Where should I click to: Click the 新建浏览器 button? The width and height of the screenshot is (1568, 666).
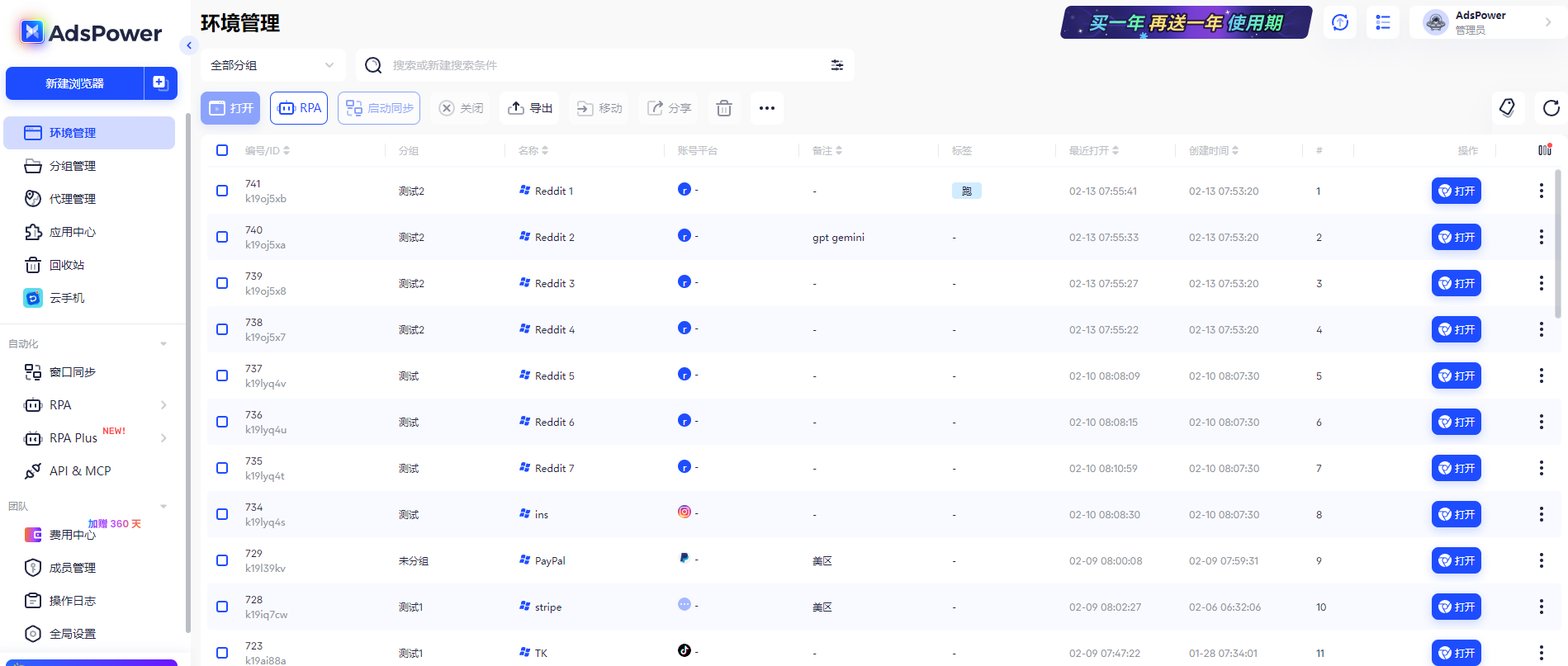[75, 83]
